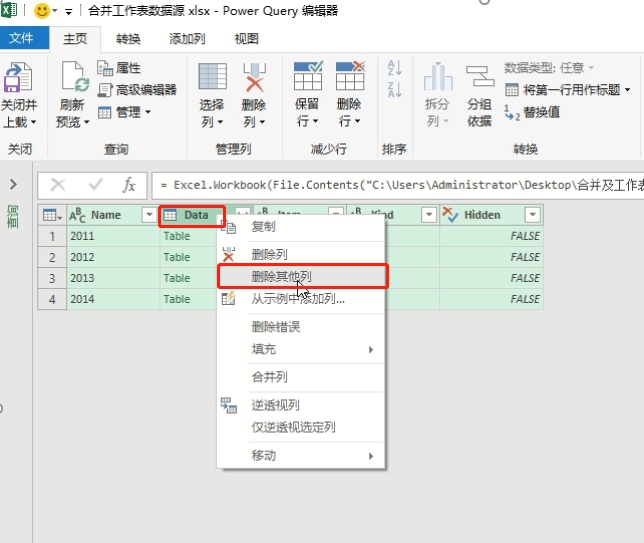The height and width of the screenshot is (543, 644).
Task: Sort ascending with the A-Z icon
Action: tap(394, 68)
